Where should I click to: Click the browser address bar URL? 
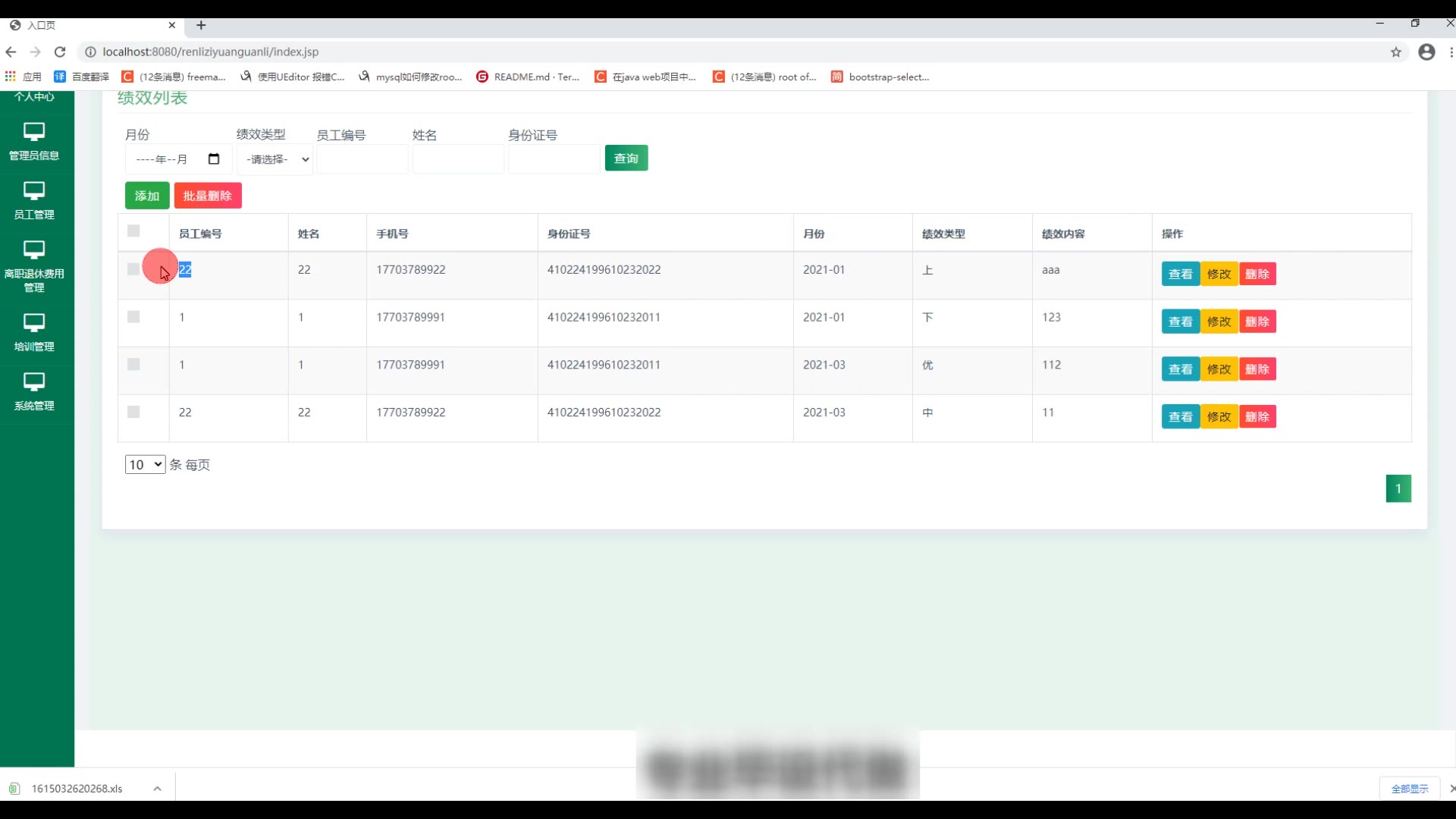point(211,52)
